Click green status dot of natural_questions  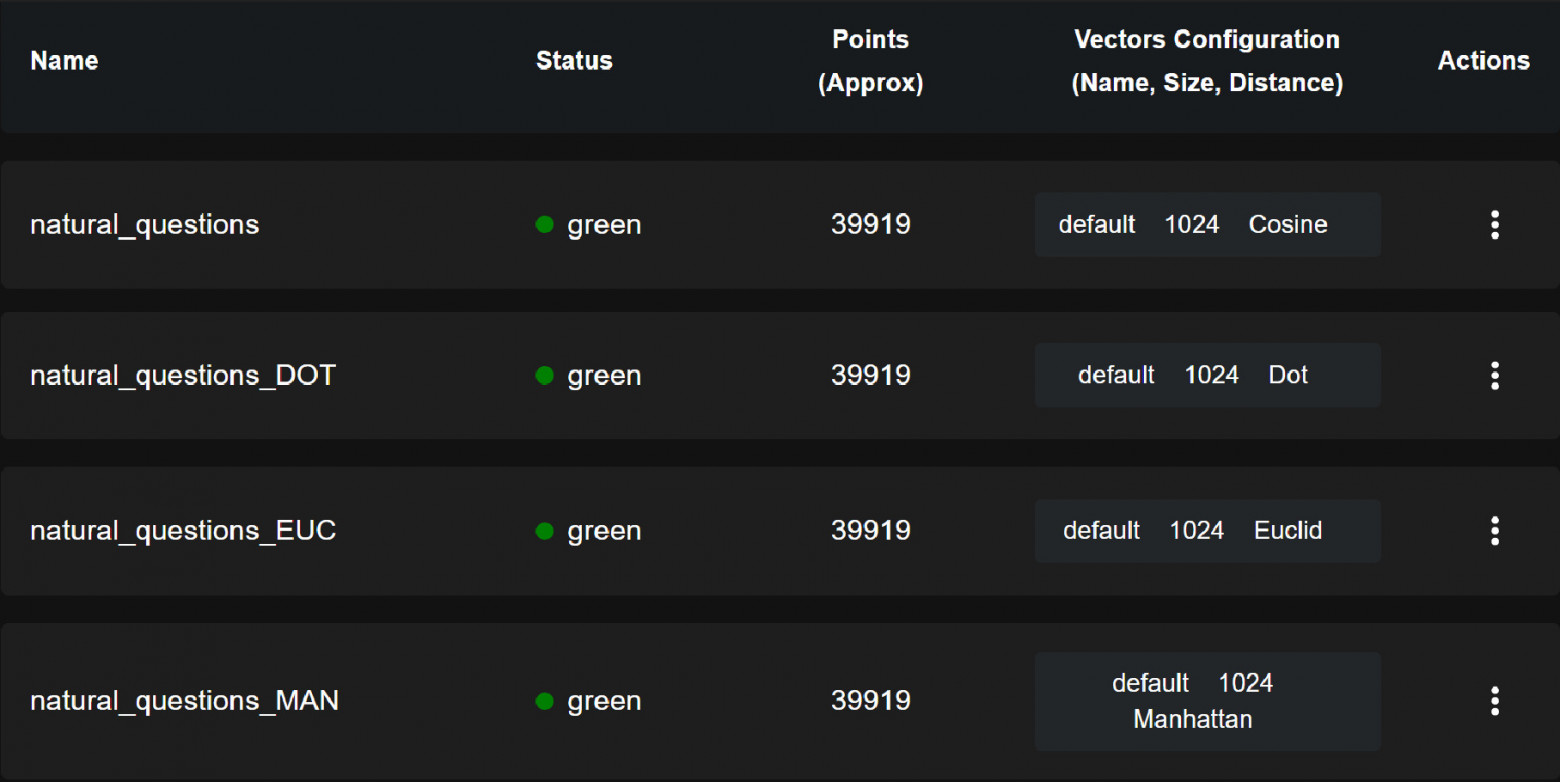(x=545, y=225)
